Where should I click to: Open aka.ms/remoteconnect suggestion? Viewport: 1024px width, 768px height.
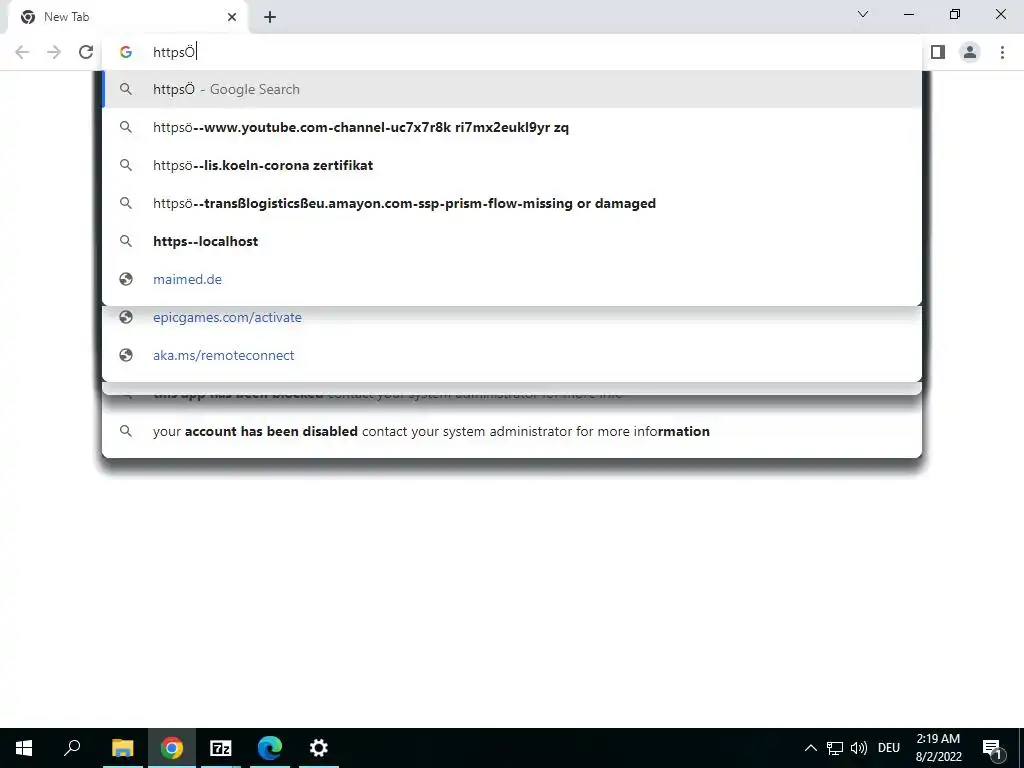(512, 355)
